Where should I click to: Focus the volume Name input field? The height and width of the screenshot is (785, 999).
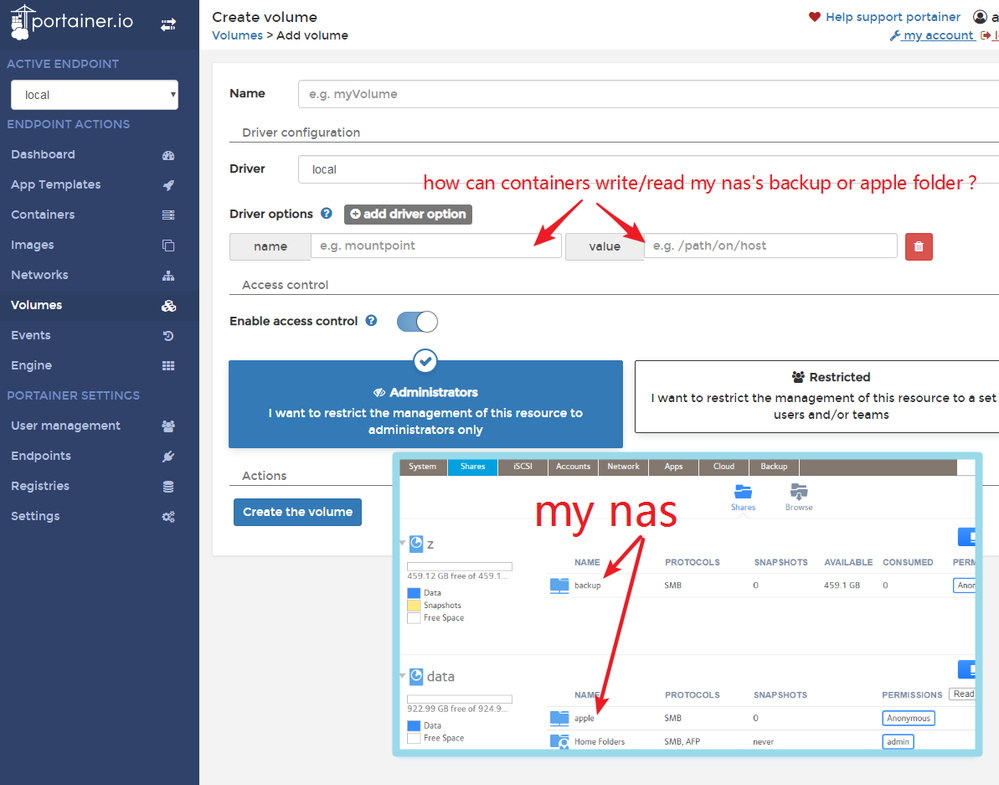[648, 94]
